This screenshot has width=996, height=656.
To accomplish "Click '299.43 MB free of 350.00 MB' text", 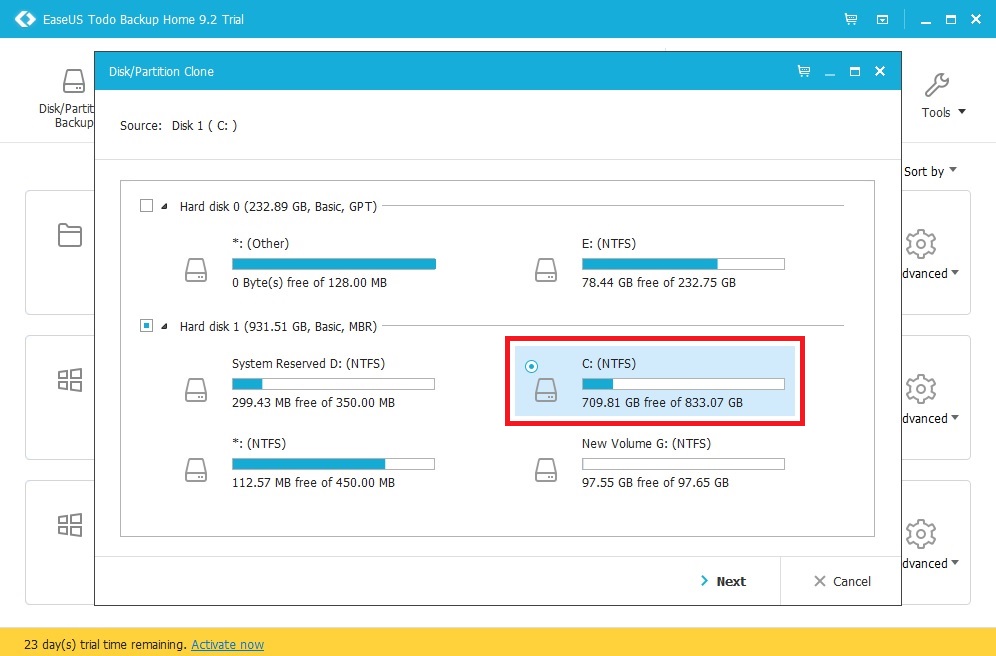I will tap(313, 403).
